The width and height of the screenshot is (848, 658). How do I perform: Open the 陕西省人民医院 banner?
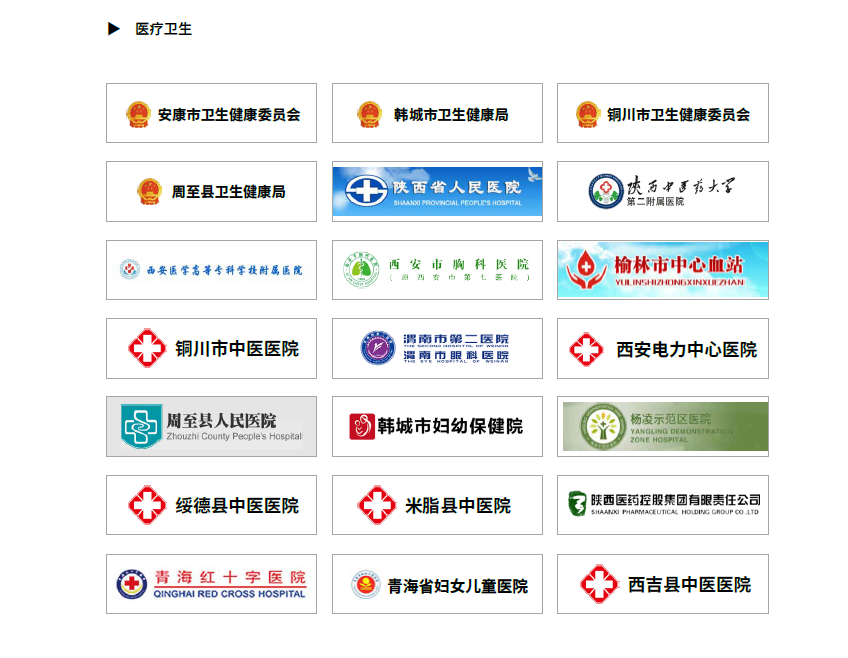(437, 191)
